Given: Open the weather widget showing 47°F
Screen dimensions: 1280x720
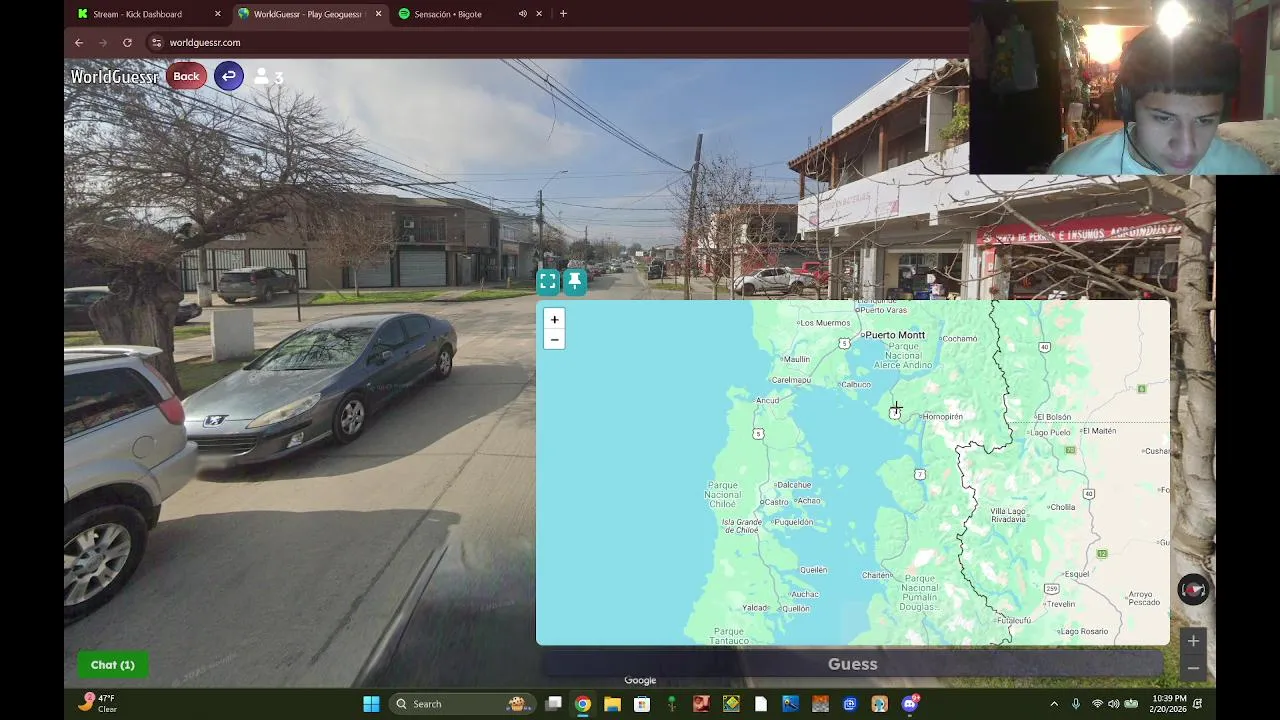Looking at the screenshot, I should click(98, 704).
